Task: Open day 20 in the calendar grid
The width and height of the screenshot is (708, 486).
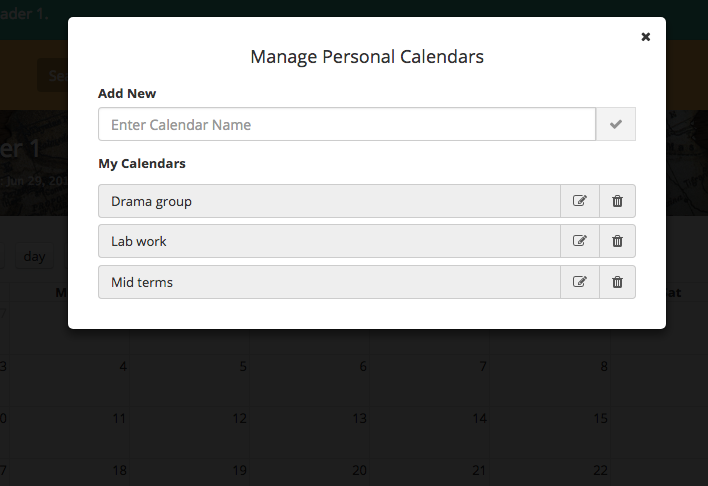Action: (x=359, y=470)
